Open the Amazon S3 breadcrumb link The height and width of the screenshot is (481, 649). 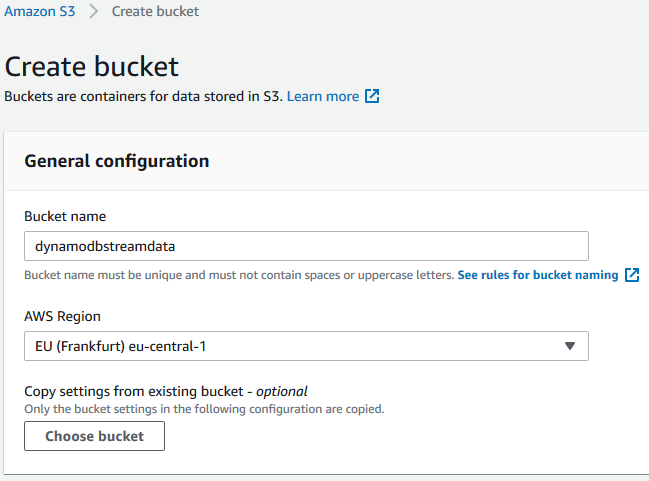40,11
